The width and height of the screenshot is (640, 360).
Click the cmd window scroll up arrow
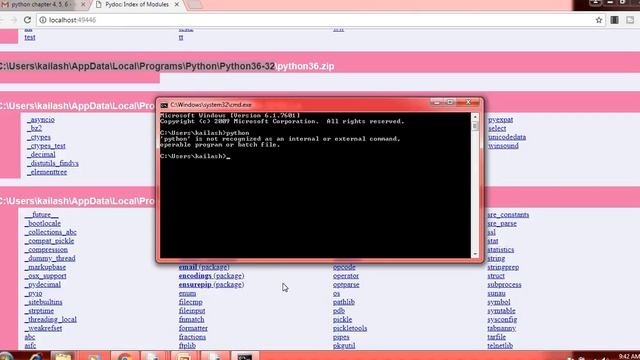pyautogui.click(x=475, y=117)
